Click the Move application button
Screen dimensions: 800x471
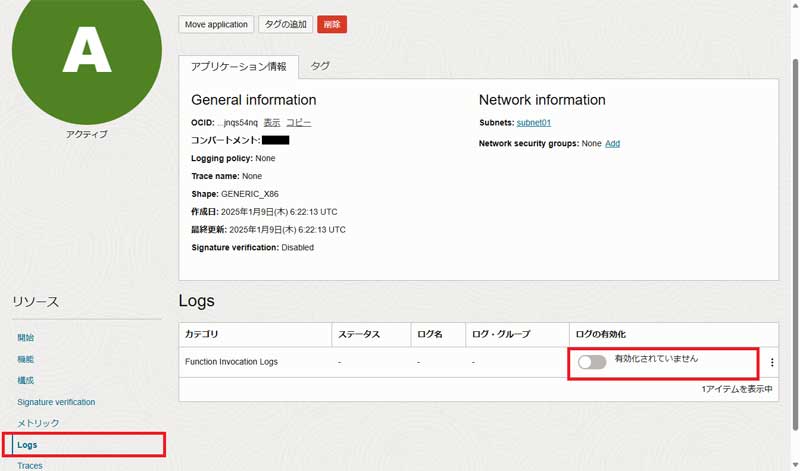[216, 24]
